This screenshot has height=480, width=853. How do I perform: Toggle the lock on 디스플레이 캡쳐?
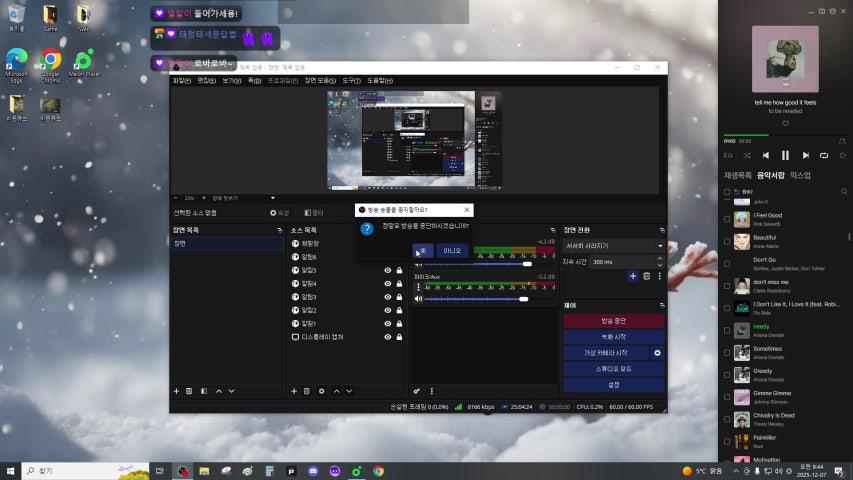tap(399, 337)
